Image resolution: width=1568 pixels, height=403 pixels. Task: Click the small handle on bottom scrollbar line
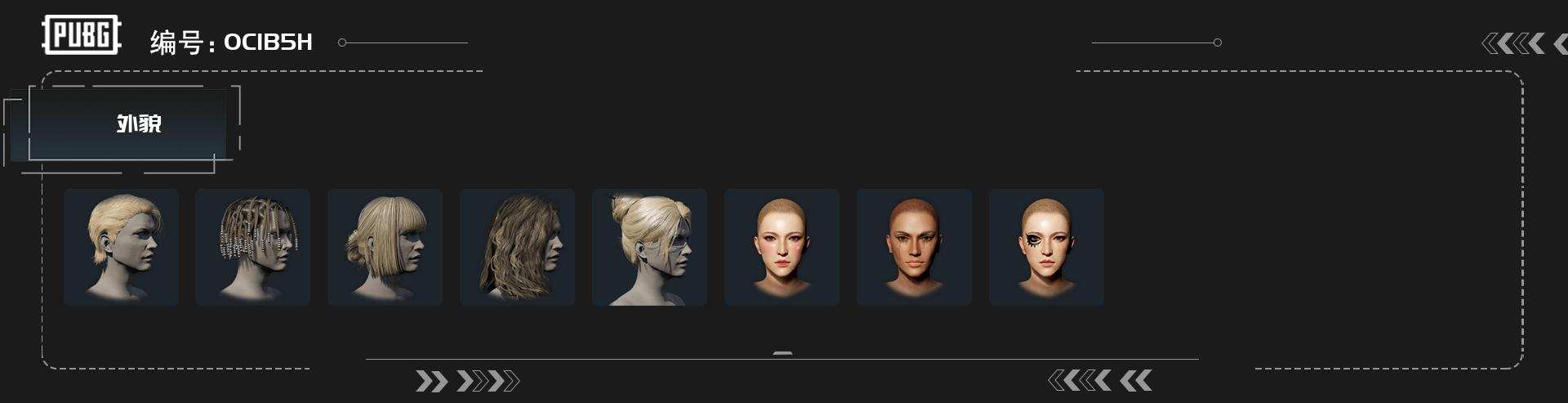pos(782,353)
